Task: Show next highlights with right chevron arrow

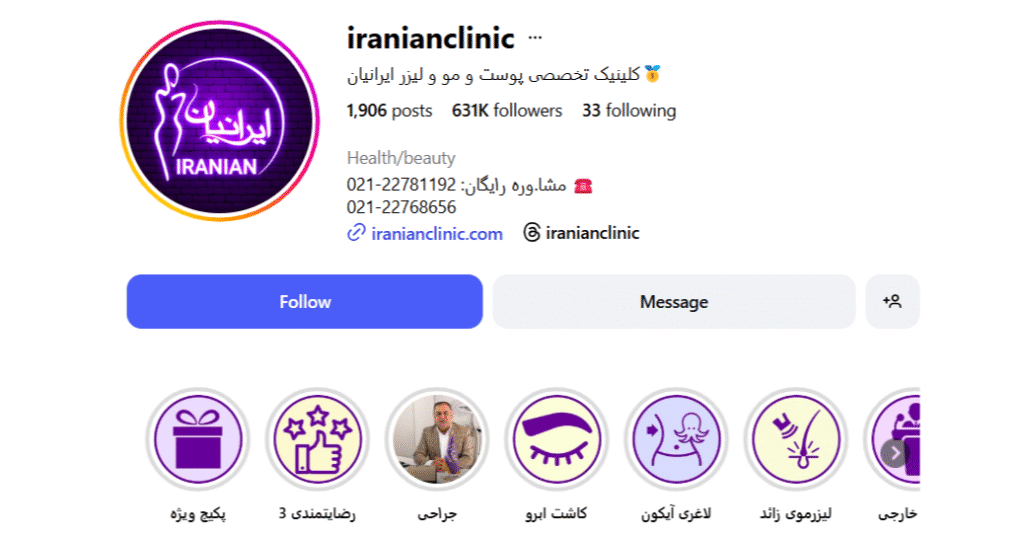Action: 894,452
